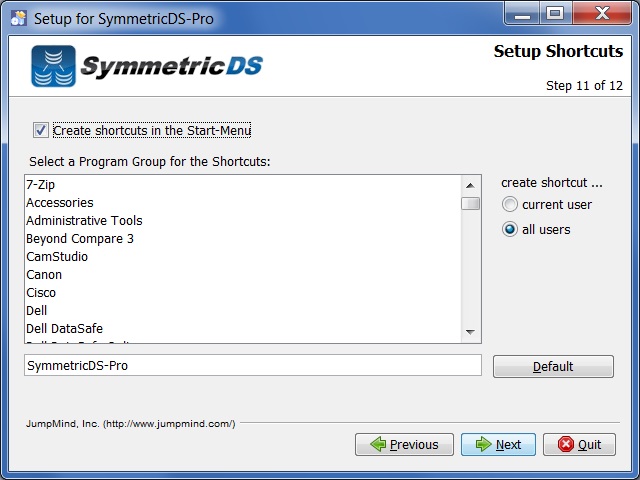The height and width of the screenshot is (480, 640).
Task: Select 7-Zip in the program group list
Action: pyautogui.click(x=243, y=184)
